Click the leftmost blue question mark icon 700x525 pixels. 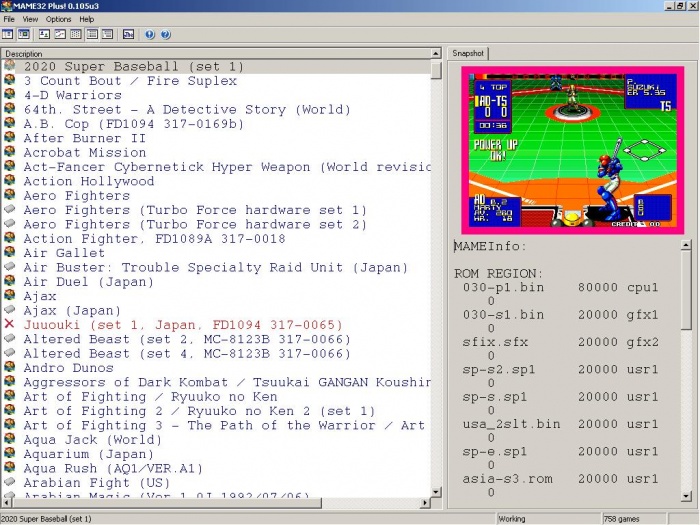coord(149,34)
